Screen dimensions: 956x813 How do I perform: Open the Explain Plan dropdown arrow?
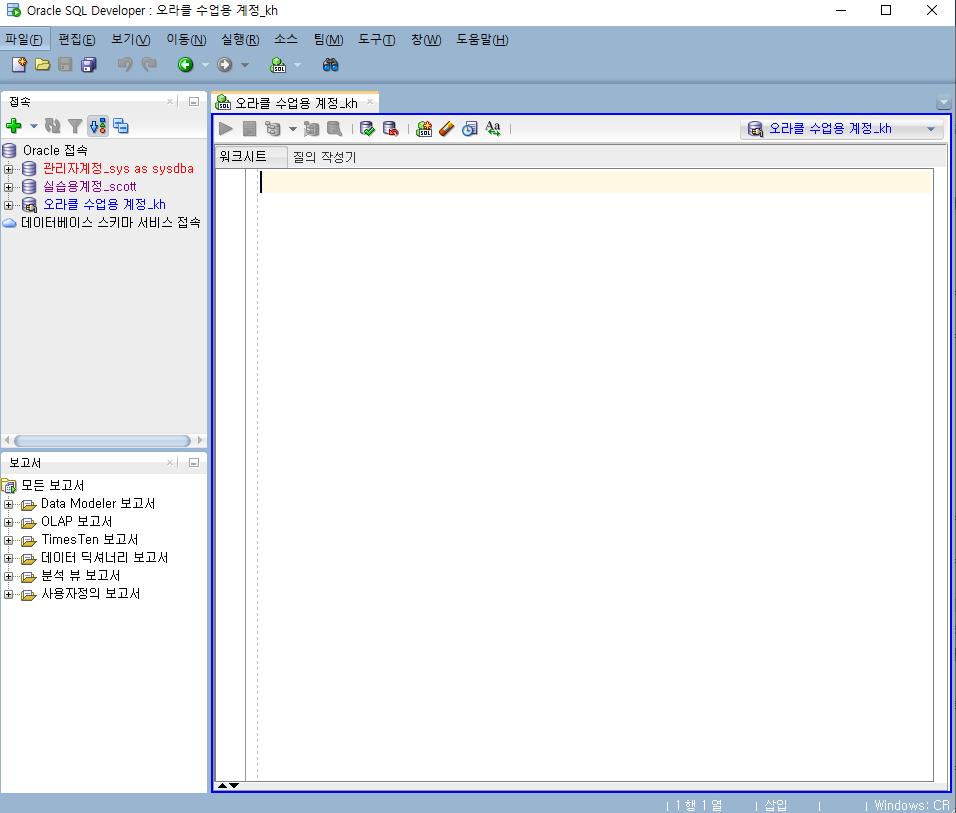pos(293,129)
